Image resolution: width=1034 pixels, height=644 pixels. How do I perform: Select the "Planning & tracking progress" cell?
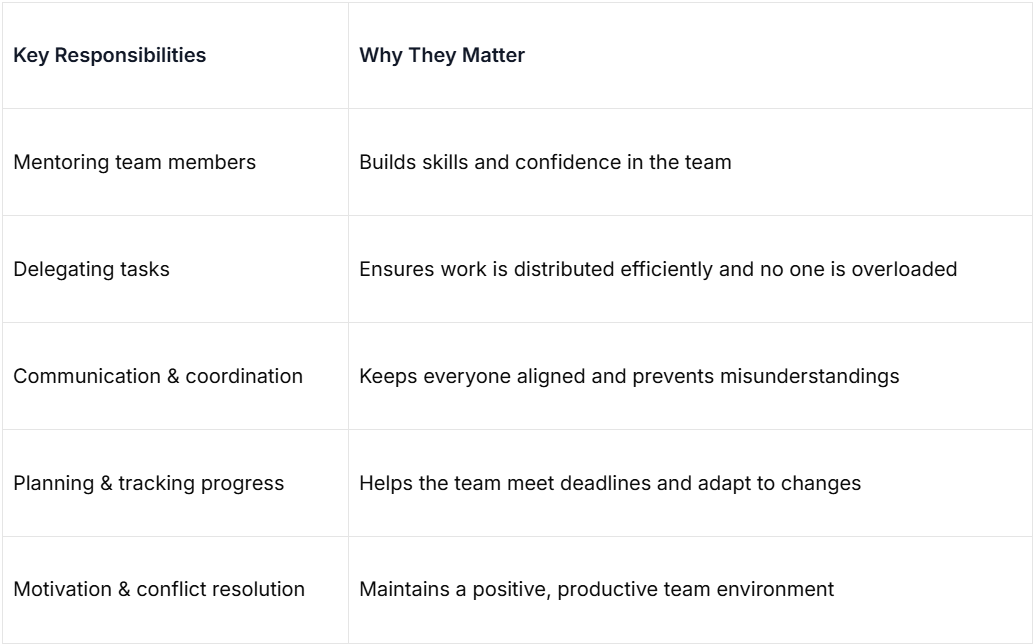coord(148,483)
